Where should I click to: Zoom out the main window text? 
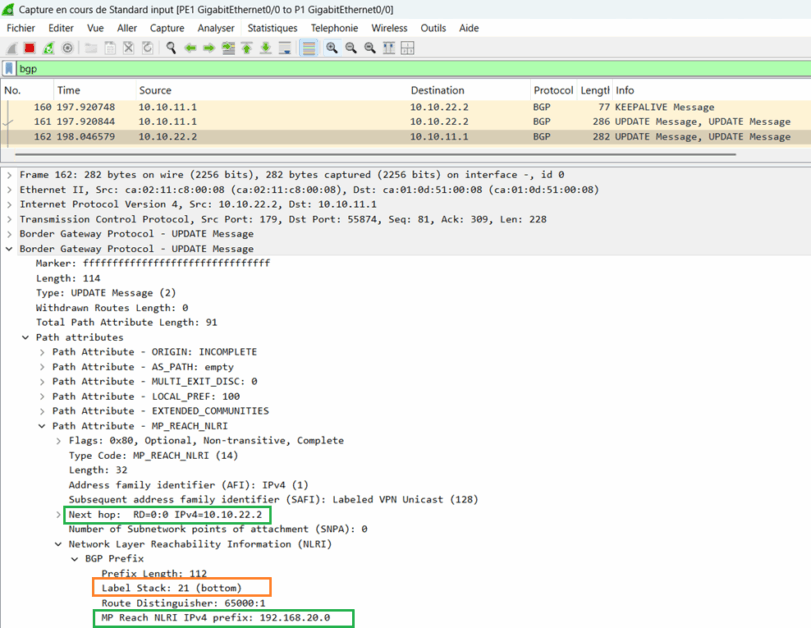pos(351,48)
